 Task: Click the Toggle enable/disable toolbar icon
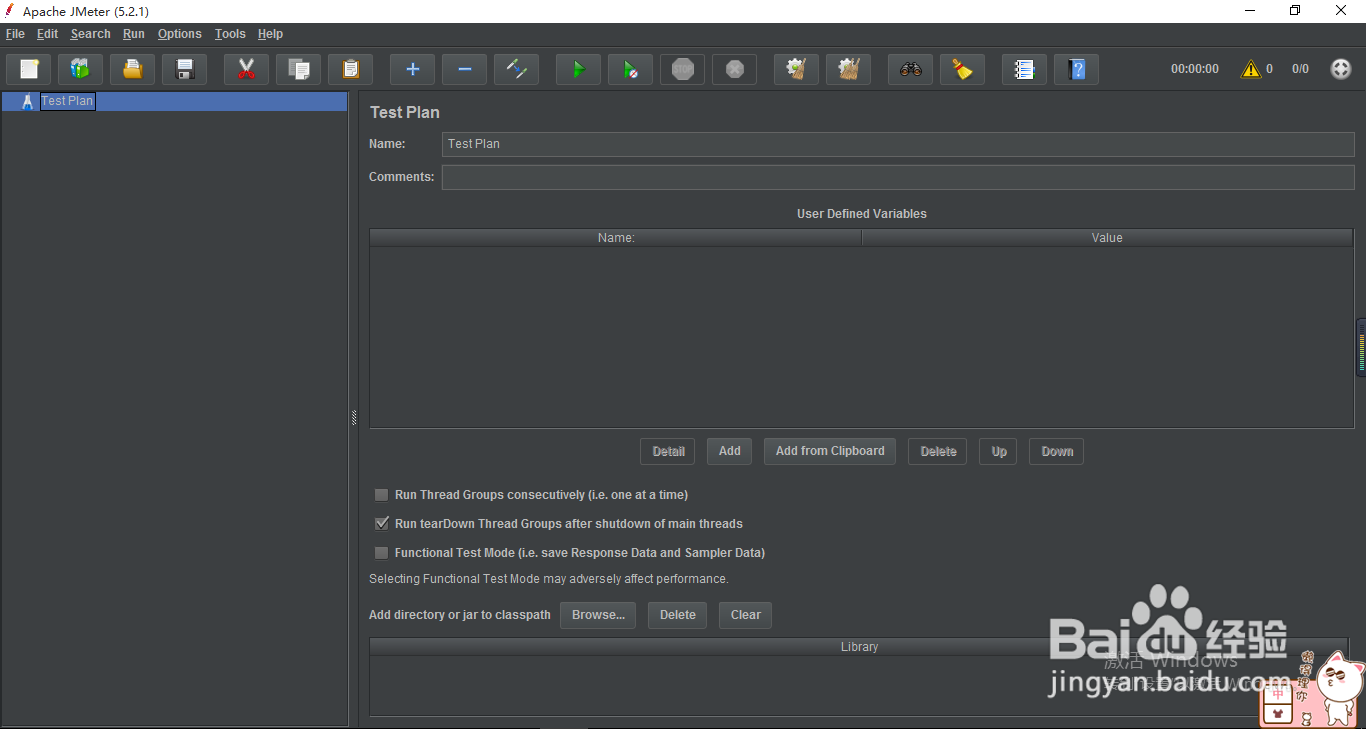(517, 69)
